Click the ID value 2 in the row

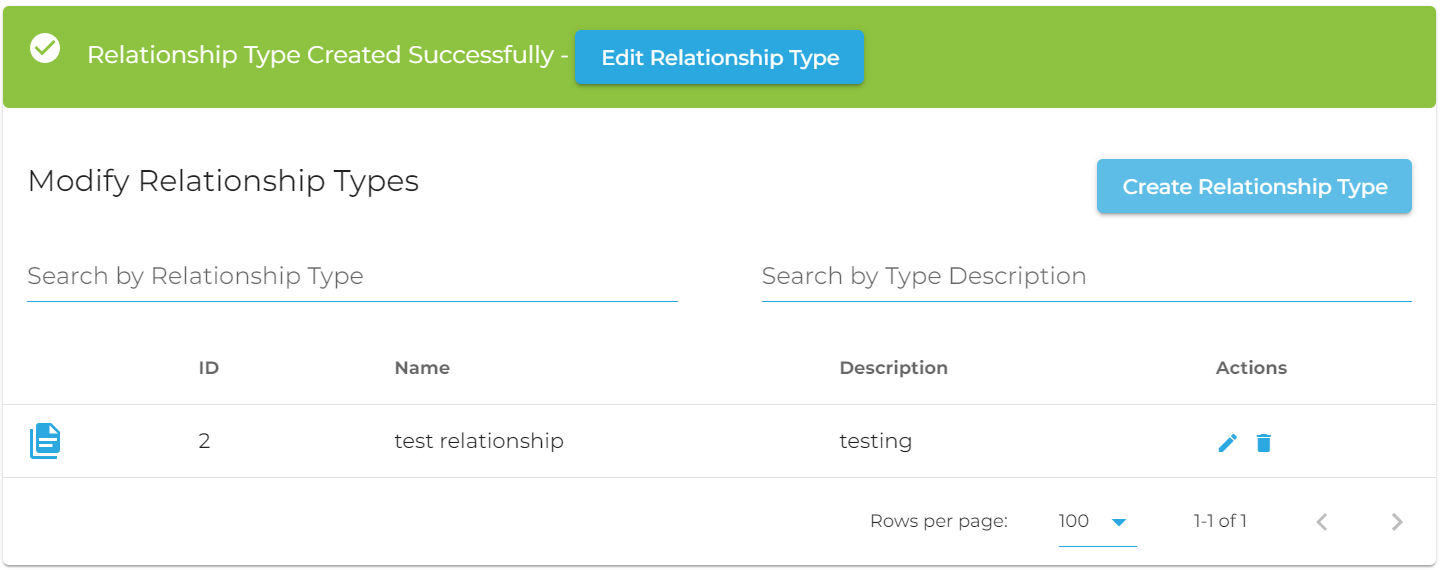point(204,441)
